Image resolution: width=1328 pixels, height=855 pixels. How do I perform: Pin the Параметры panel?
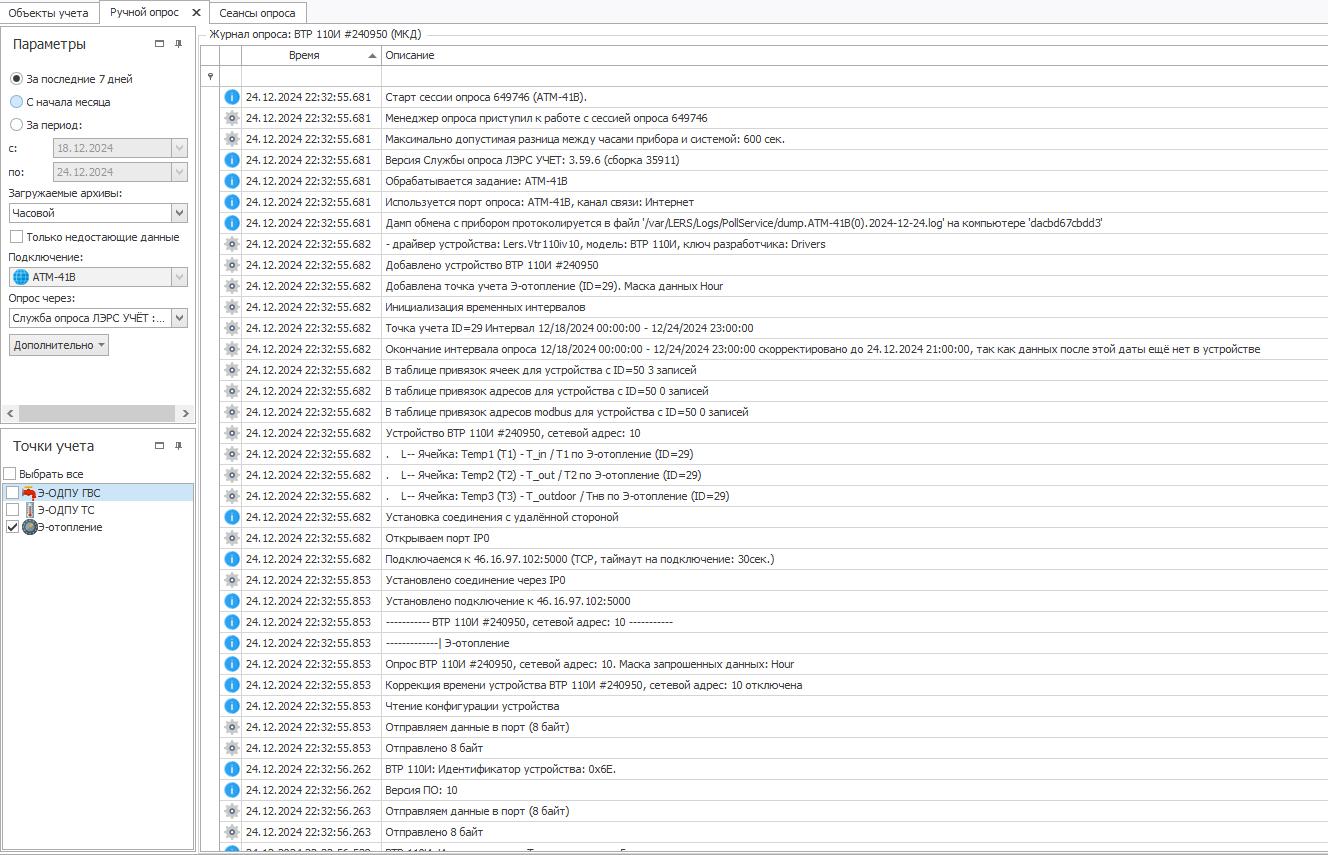(178, 44)
